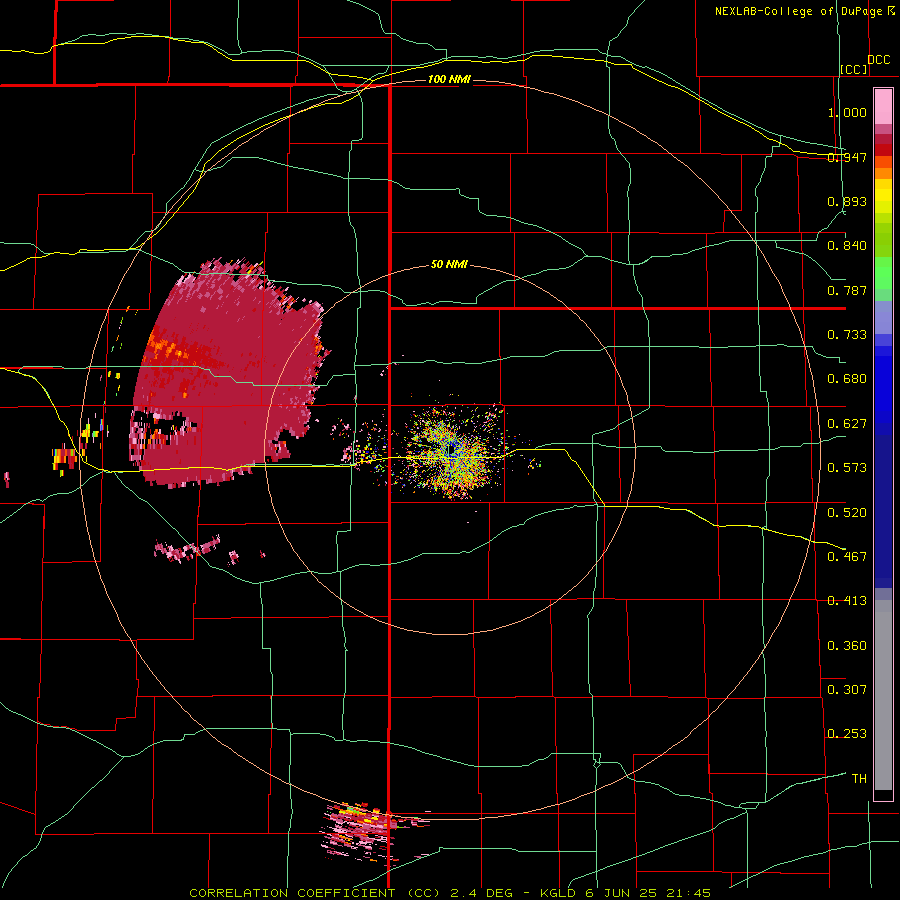Screen dimensions: 900x900
Task: Pick the light pink swatch on color bar
Action: coord(883,107)
